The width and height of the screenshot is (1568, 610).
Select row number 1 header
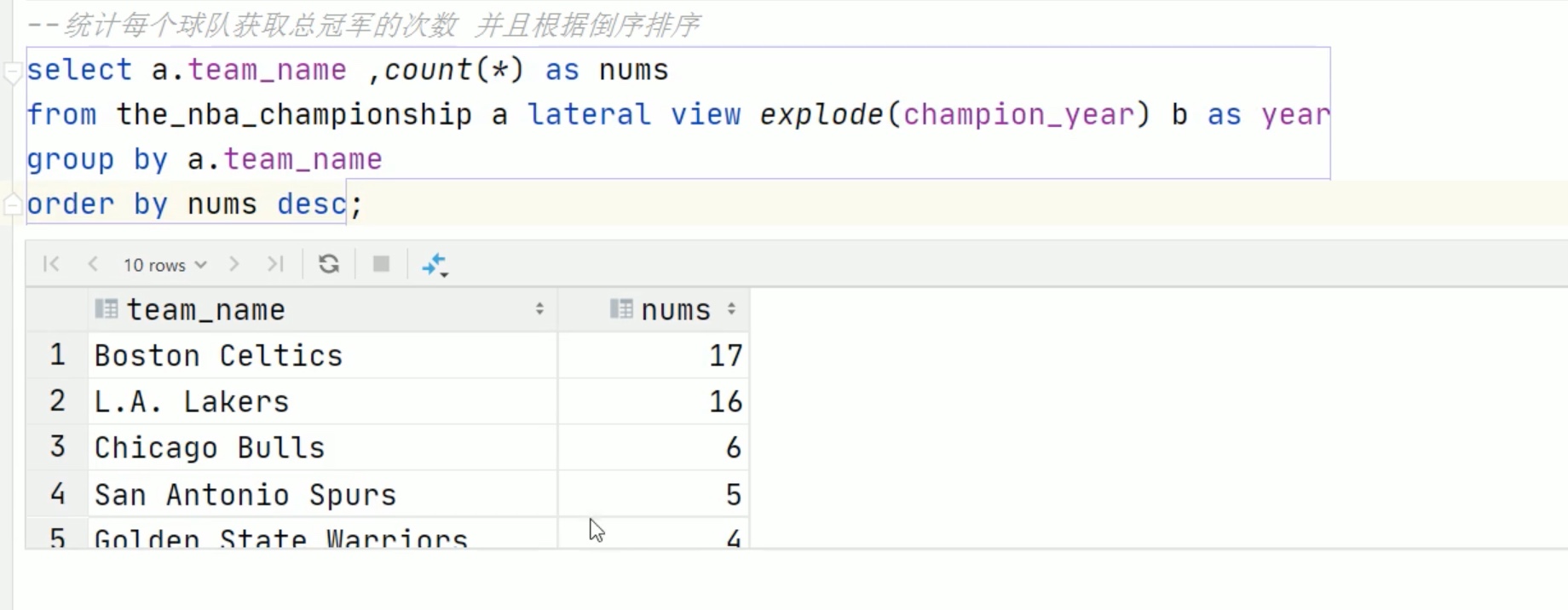click(x=57, y=354)
